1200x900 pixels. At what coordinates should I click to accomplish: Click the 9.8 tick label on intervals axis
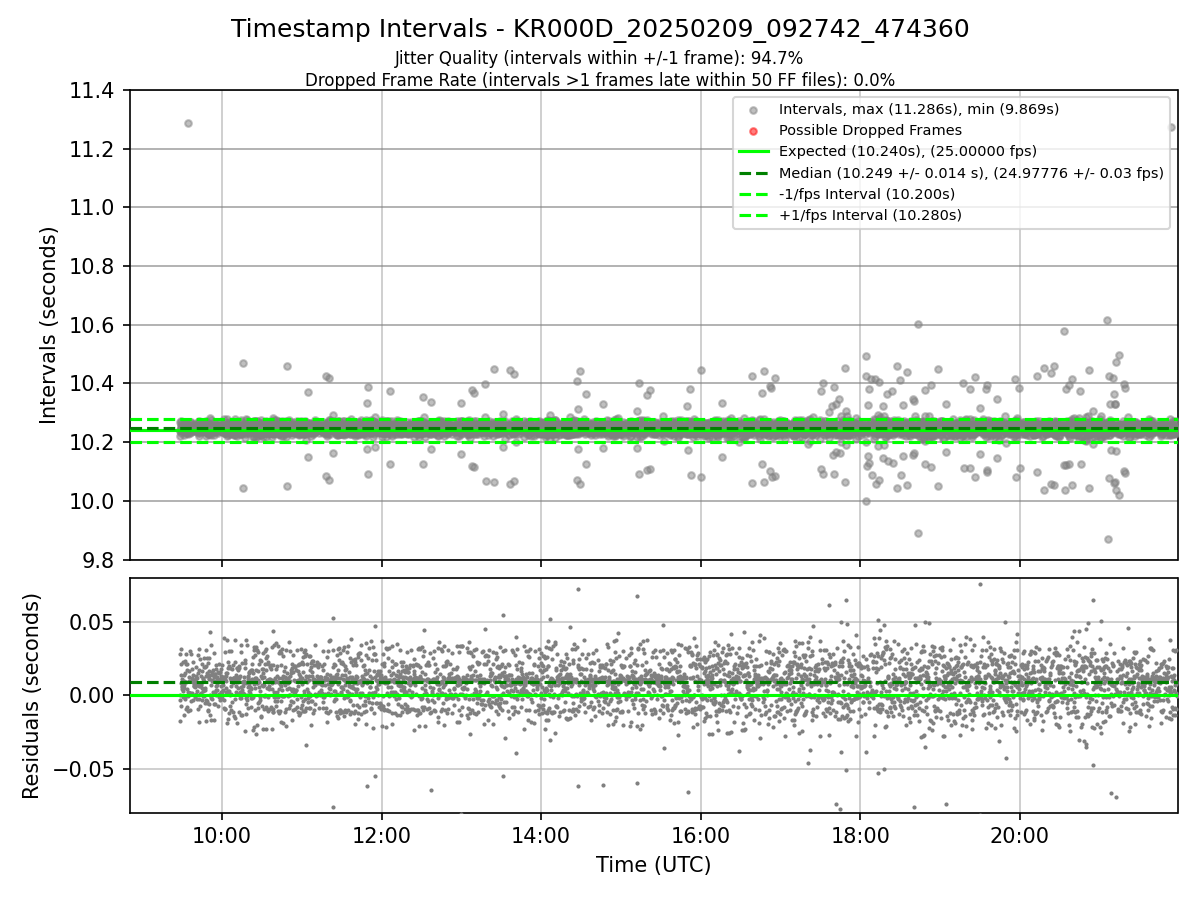(x=100, y=560)
